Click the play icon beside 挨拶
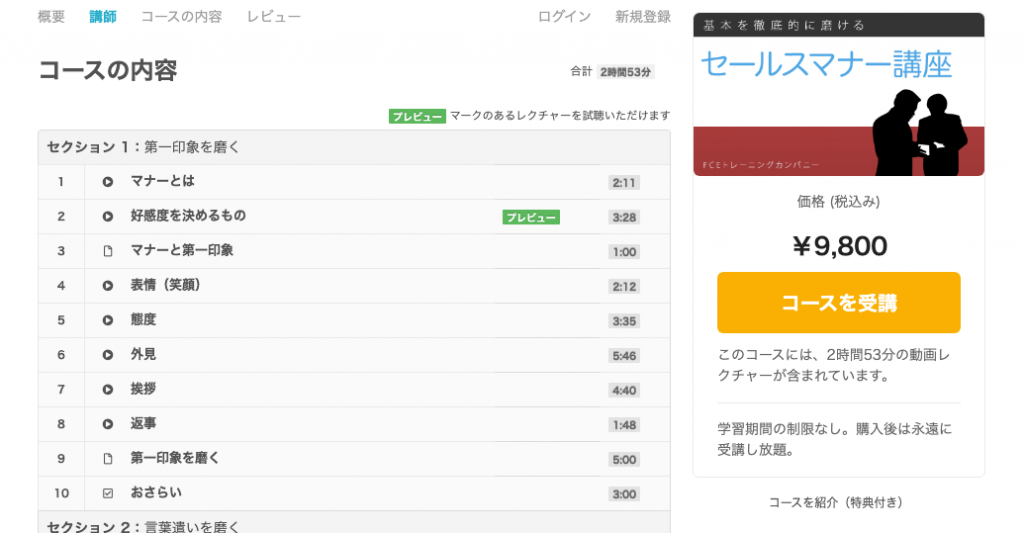 tap(108, 390)
